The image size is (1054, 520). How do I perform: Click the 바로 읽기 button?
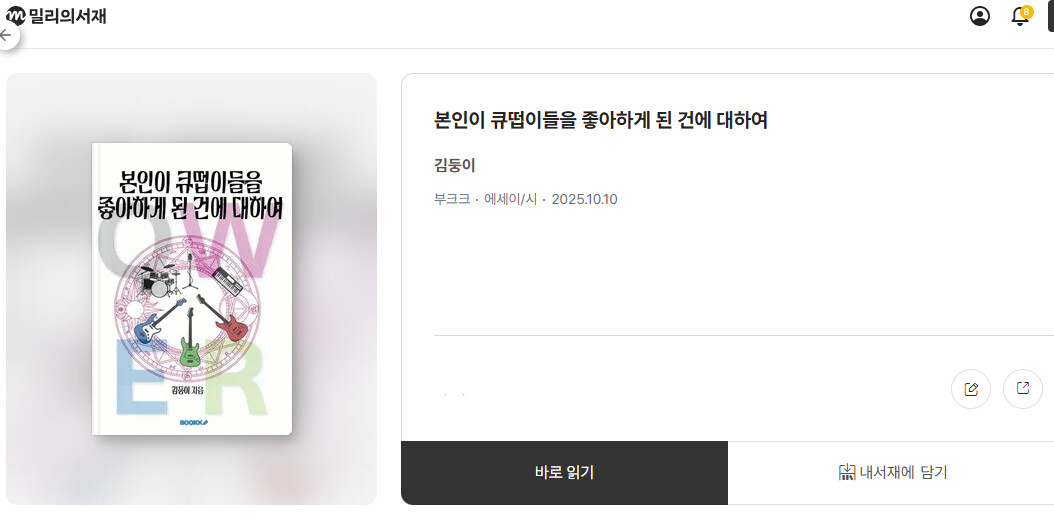(x=564, y=473)
